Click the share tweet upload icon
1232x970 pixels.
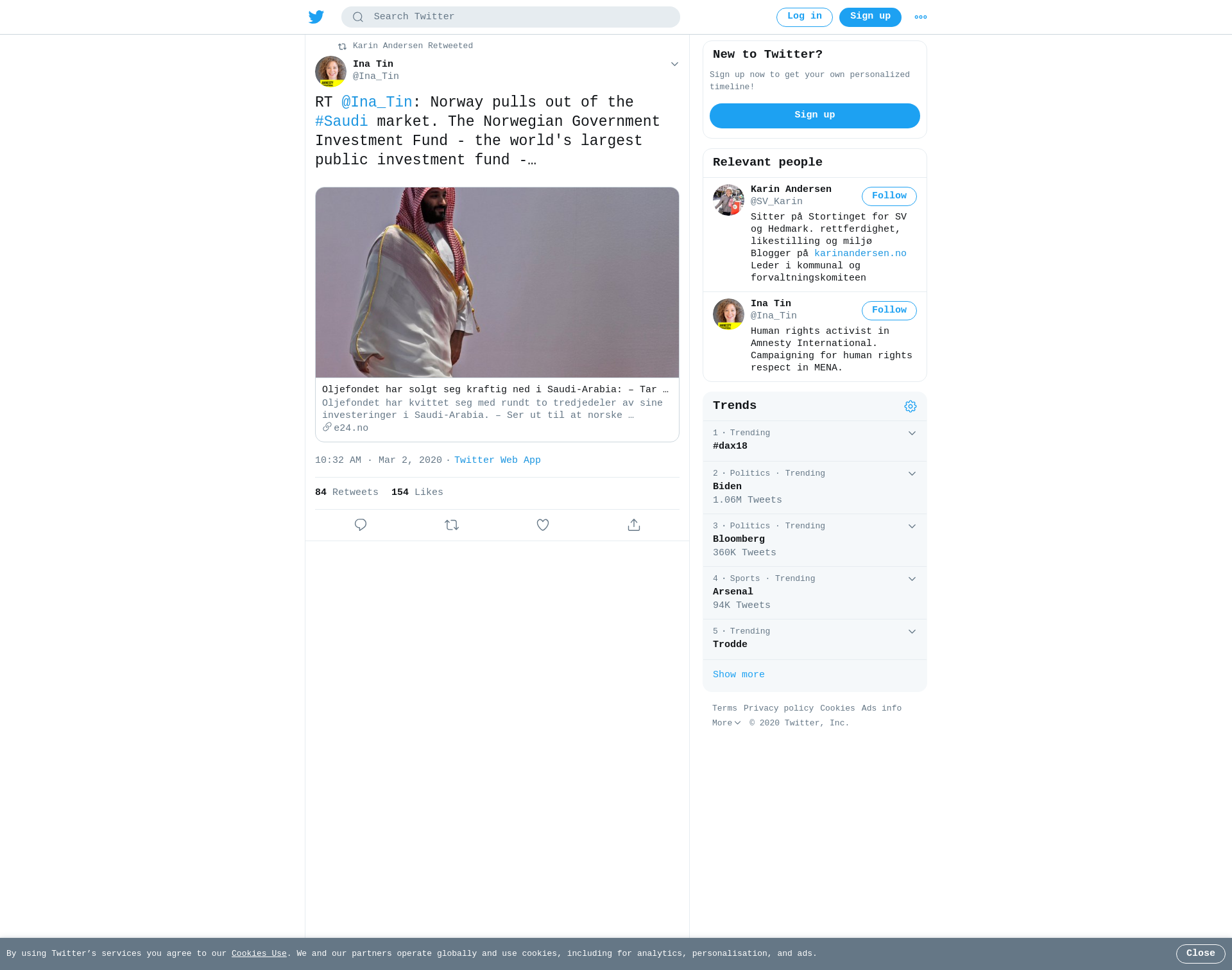pyautogui.click(x=634, y=525)
